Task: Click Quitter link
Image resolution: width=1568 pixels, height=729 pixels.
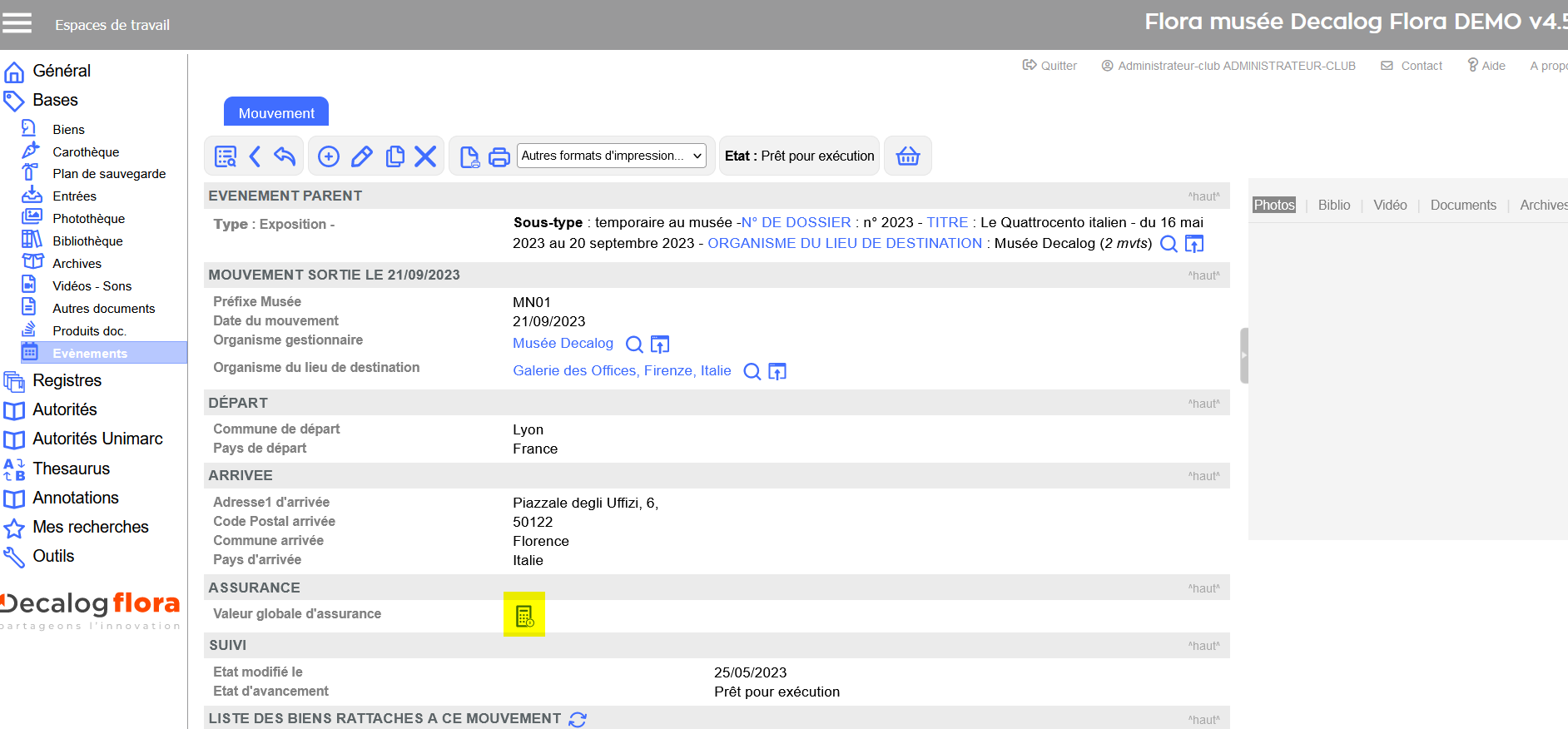Action: (1049, 66)
